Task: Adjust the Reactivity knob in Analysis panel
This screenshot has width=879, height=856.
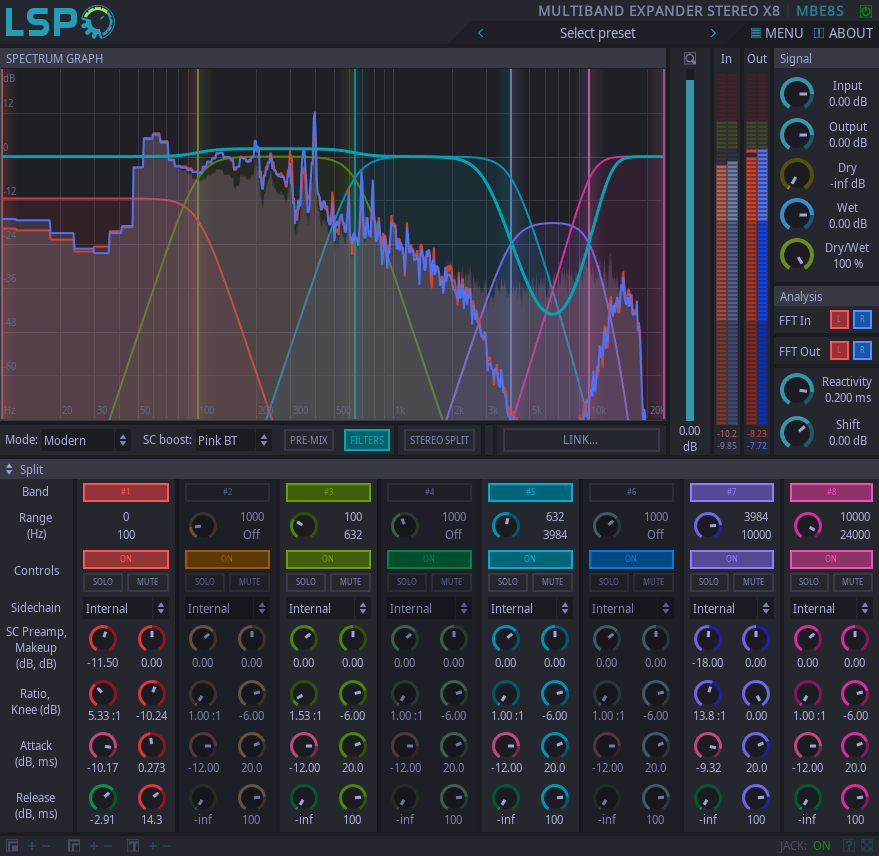Action: [x=796, y=389]
